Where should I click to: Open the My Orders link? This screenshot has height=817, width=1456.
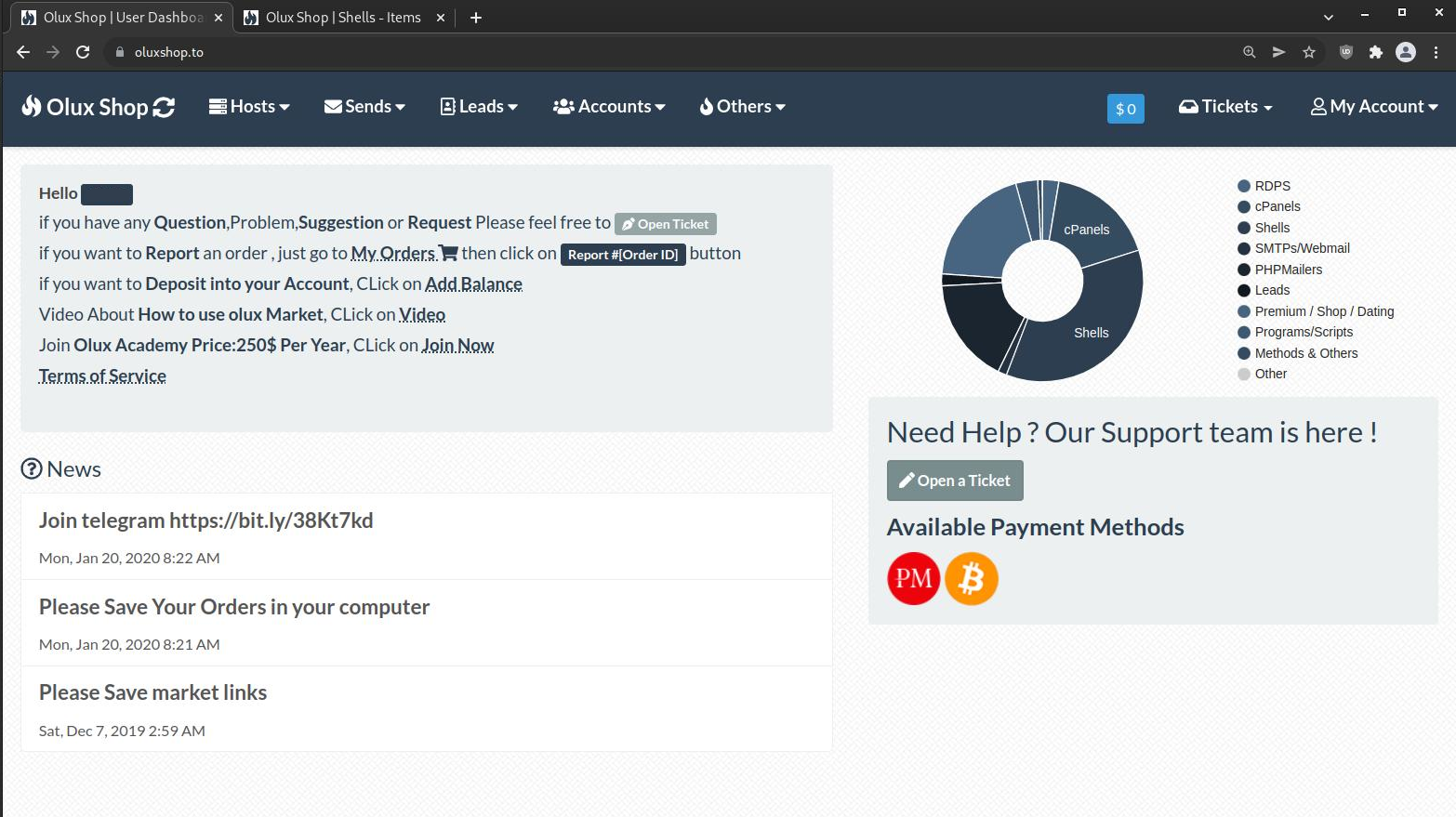coord(393,253)
